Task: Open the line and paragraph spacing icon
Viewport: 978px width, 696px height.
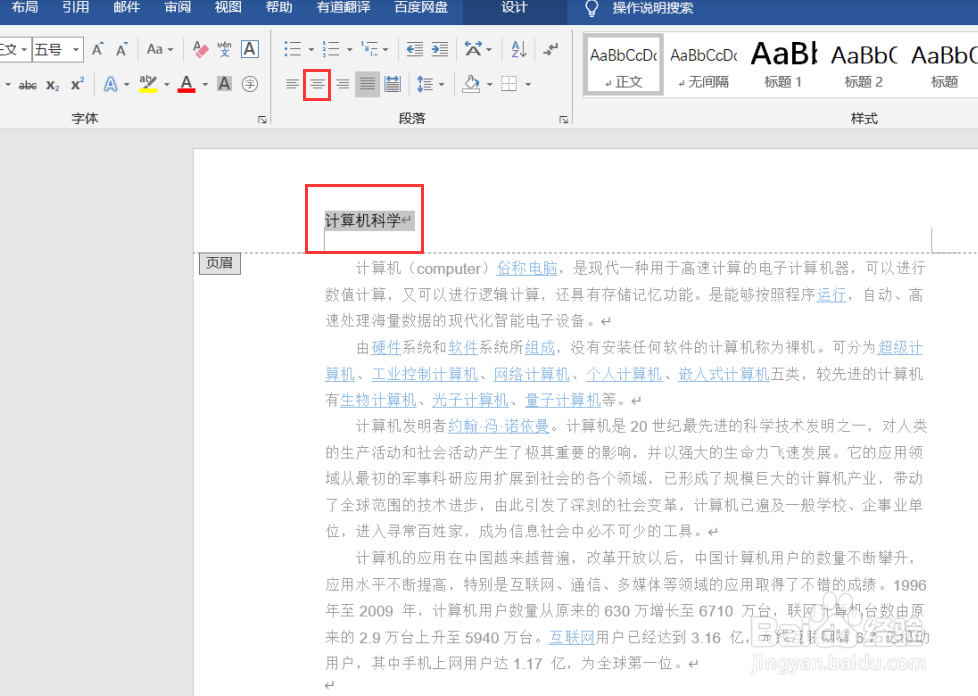Action: click(x=425, y=84)
